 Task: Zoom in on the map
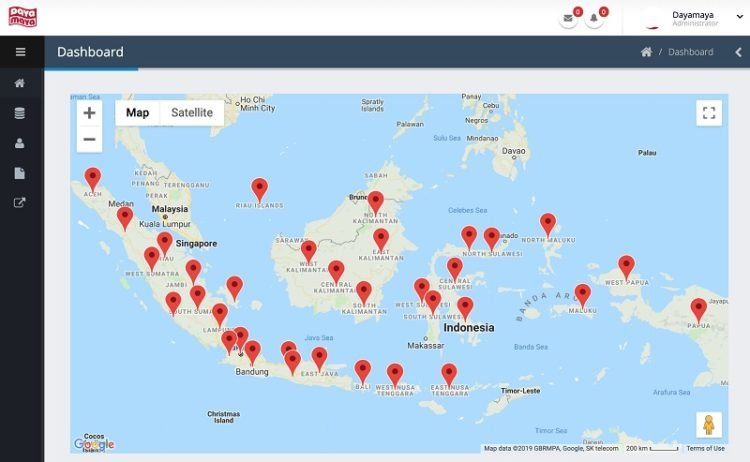89,113
